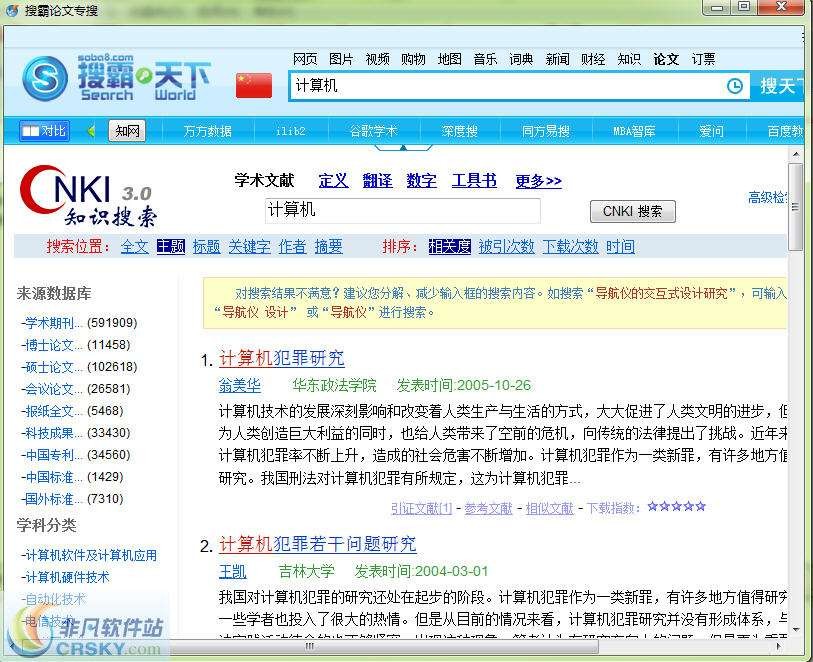Viewport: 813px width, 662px height.
Task: Click the CNKI logo
Action: (88, 196)
